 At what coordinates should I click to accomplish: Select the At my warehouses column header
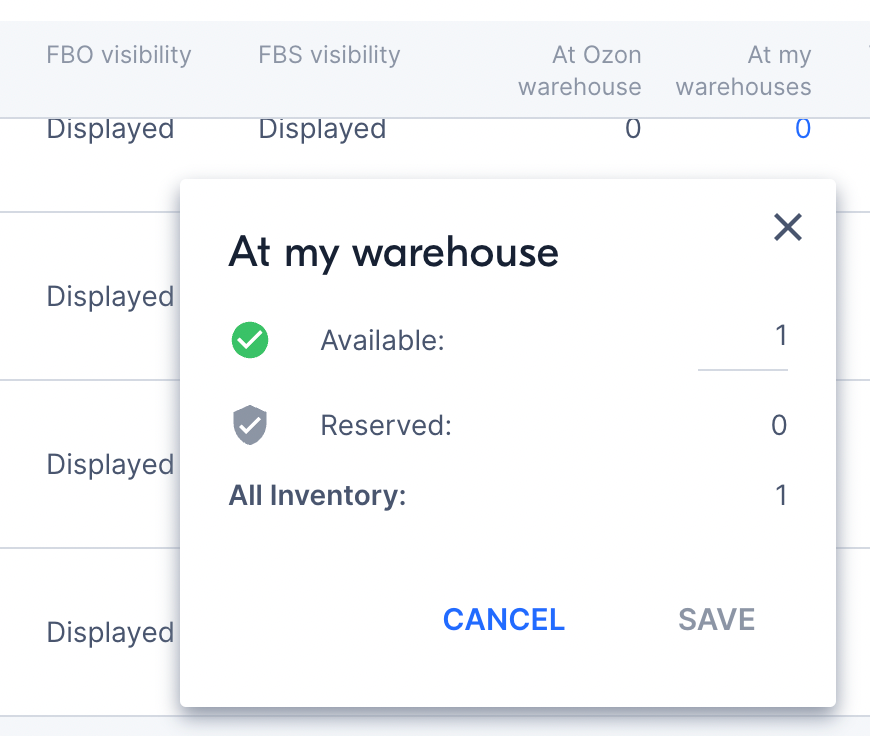(x=744, y=70)
